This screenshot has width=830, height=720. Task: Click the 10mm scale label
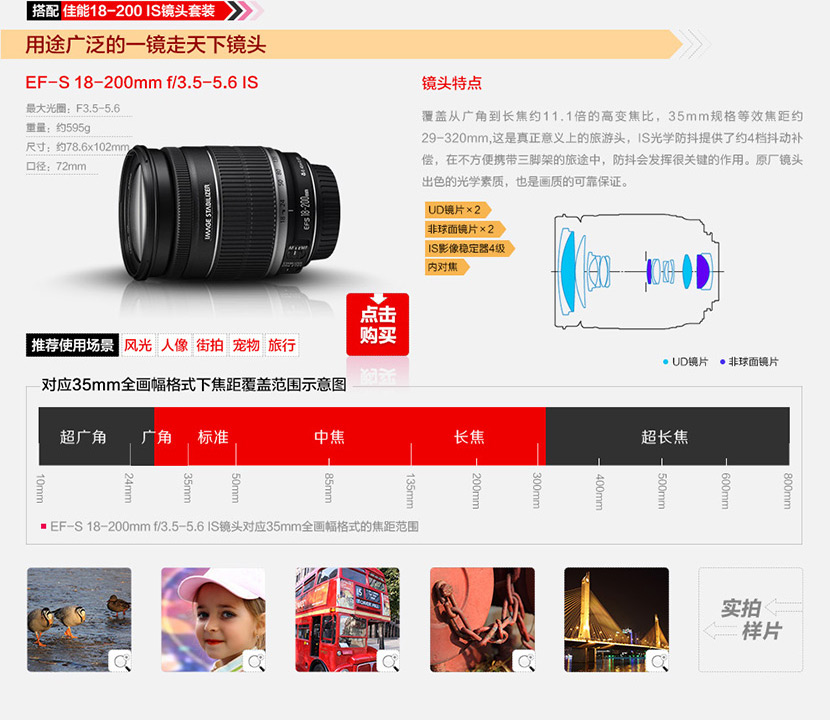pyautogui.click(x=40, y=489)
